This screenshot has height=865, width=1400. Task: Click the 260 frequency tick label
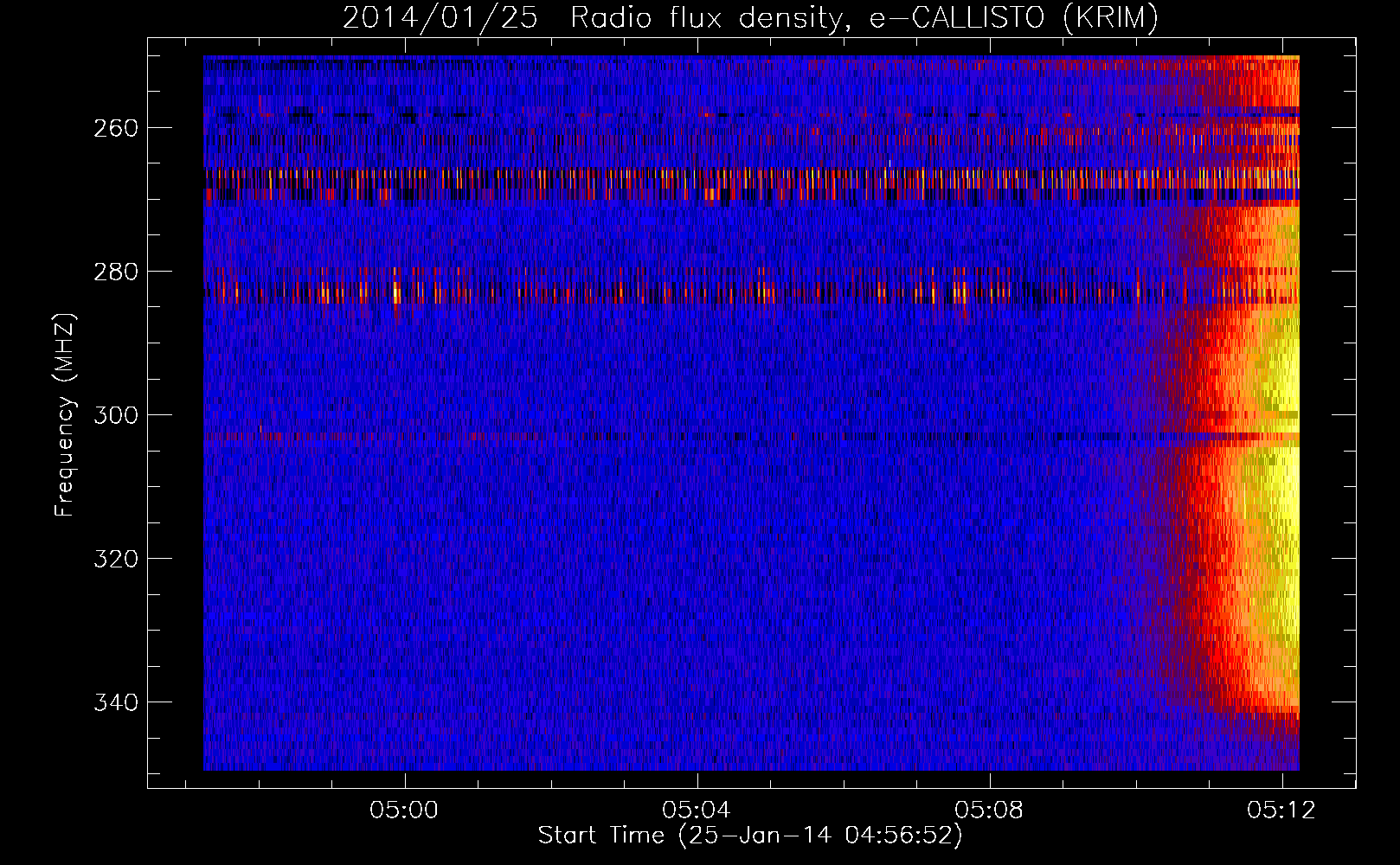(115, 128)
